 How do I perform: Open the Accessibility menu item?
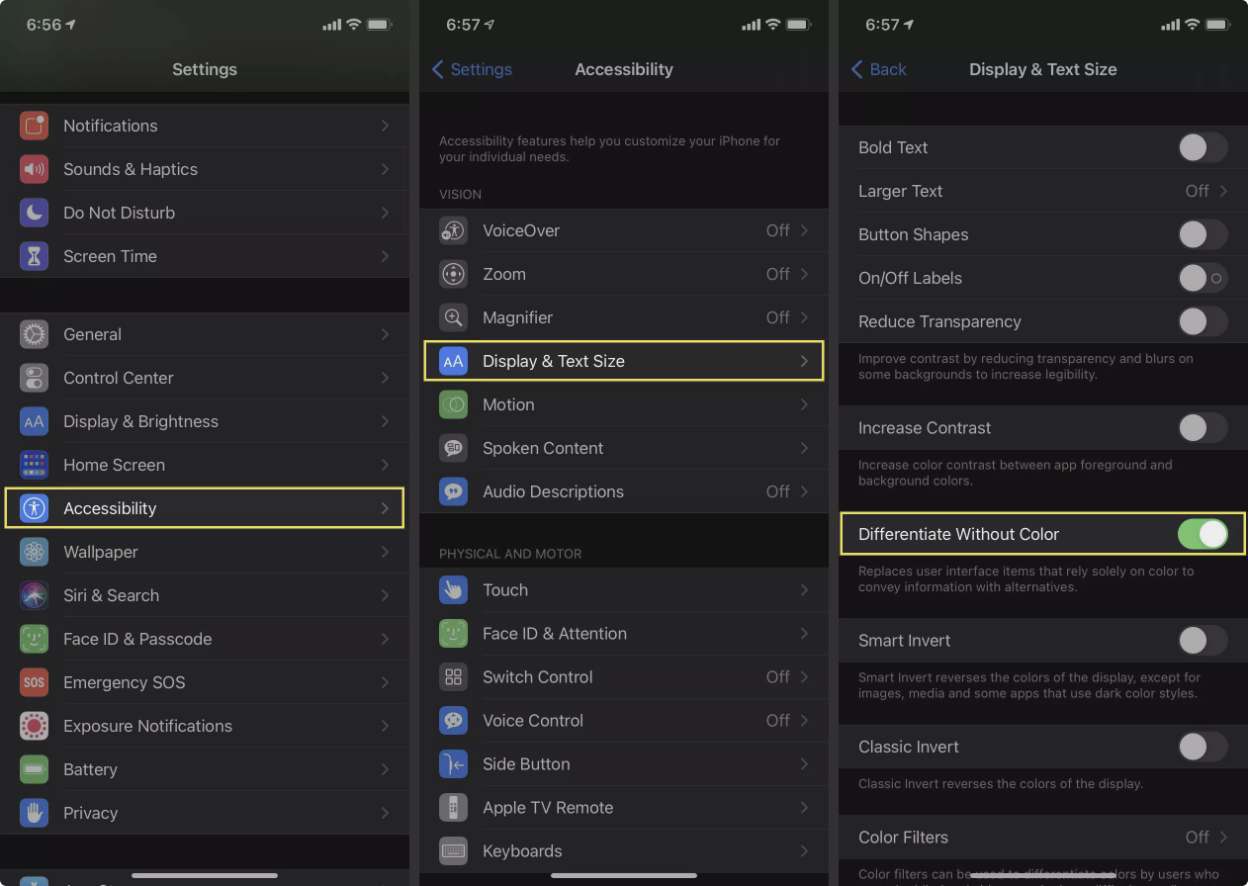205,508
